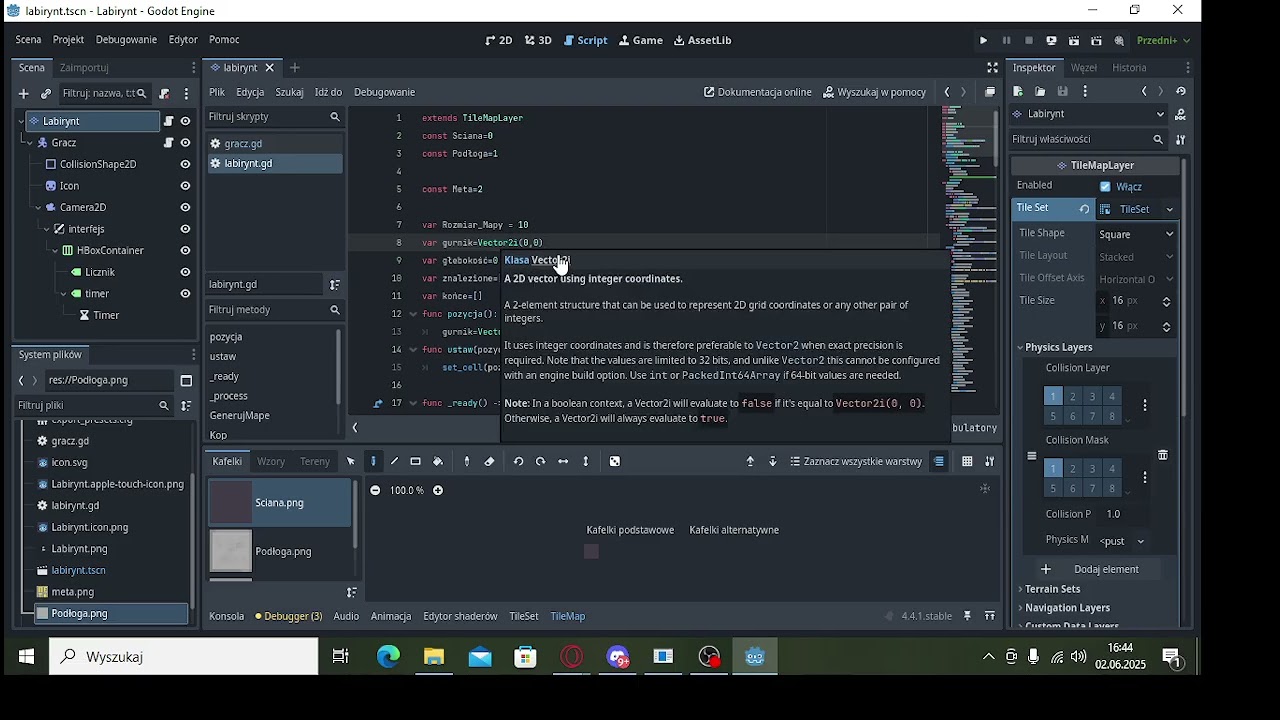Flip tile horizontally icon
Screen dimensions: 1280x720
coord(563,462)
